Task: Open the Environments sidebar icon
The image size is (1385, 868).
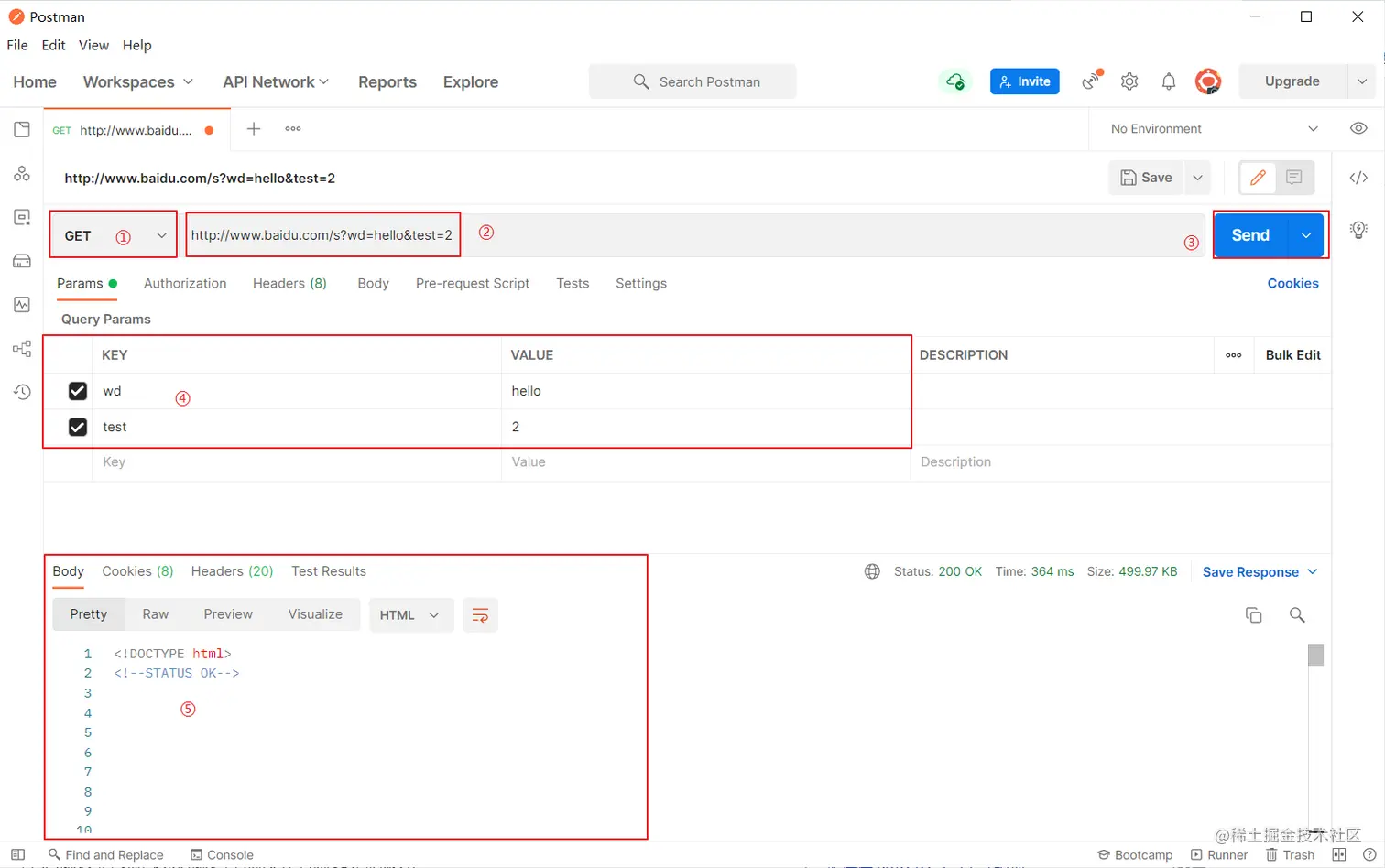Action: coord(22,217)
